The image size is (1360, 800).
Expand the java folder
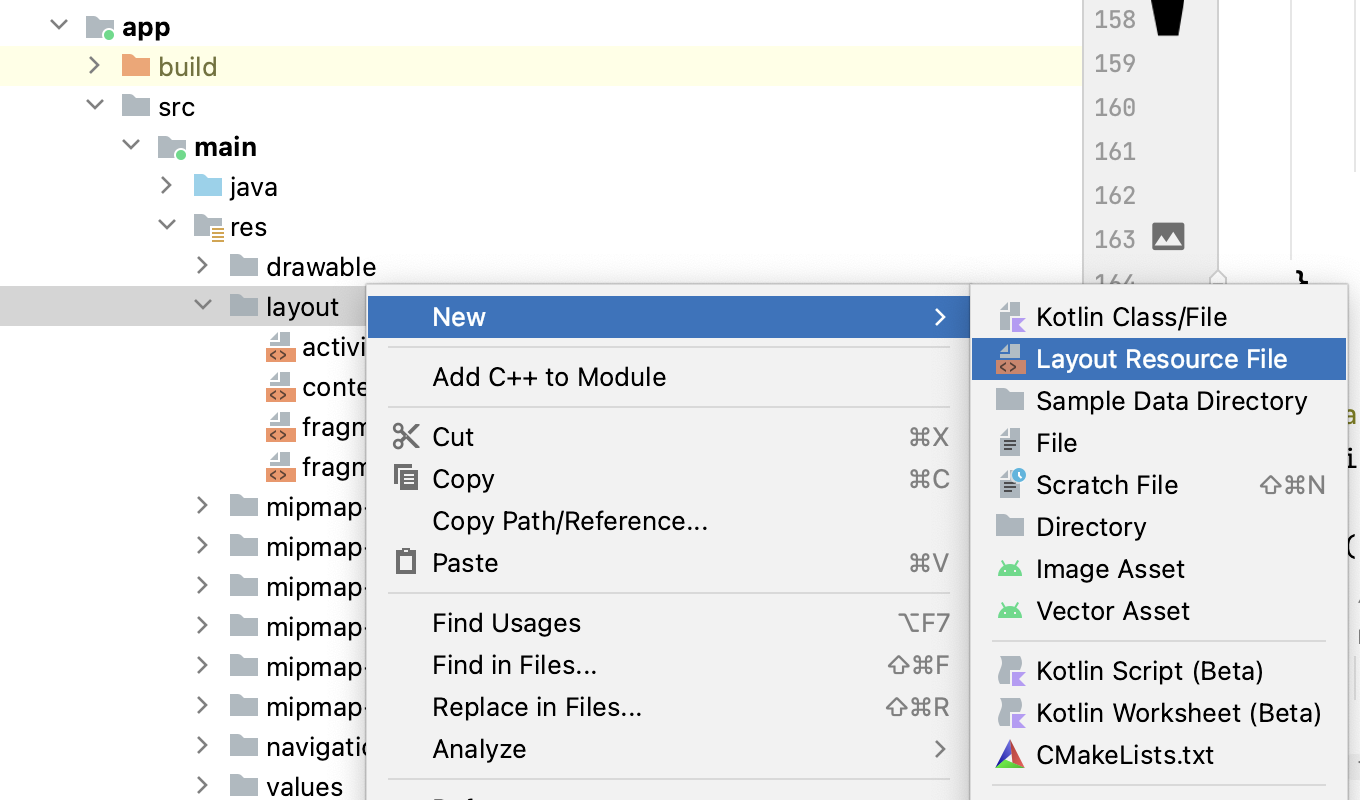(167, 186)
